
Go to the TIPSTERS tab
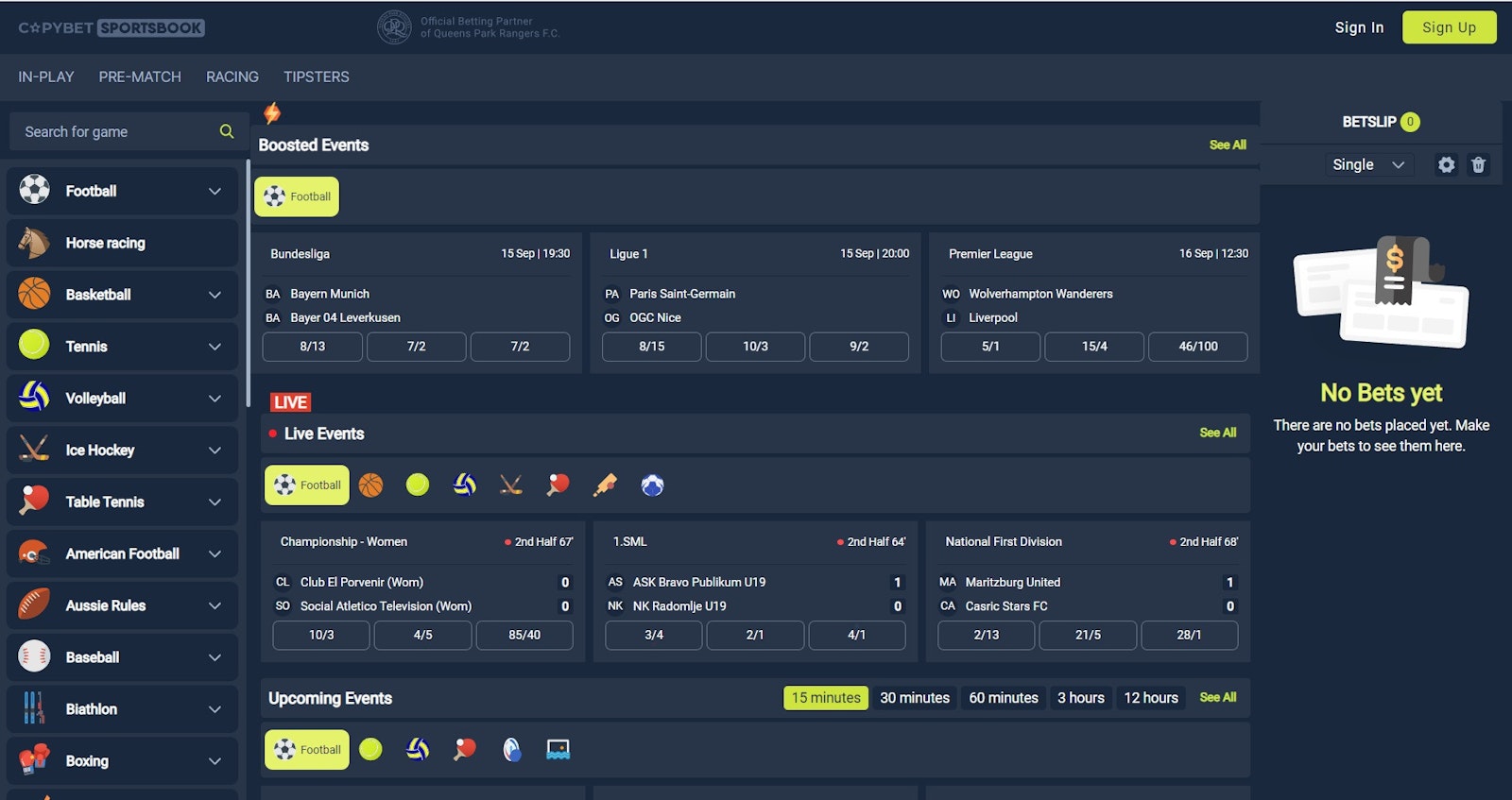pyautogui.click(x=316, y=77)
